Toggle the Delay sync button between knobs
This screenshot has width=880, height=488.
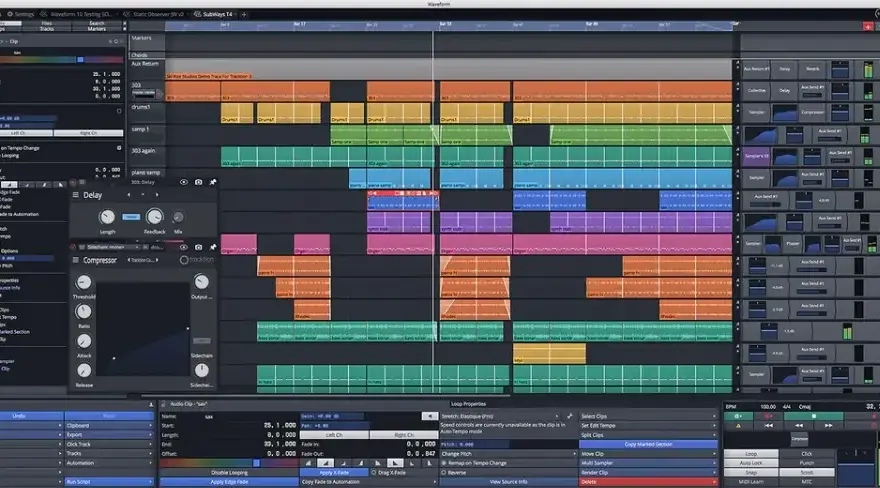tap(131, 217)
